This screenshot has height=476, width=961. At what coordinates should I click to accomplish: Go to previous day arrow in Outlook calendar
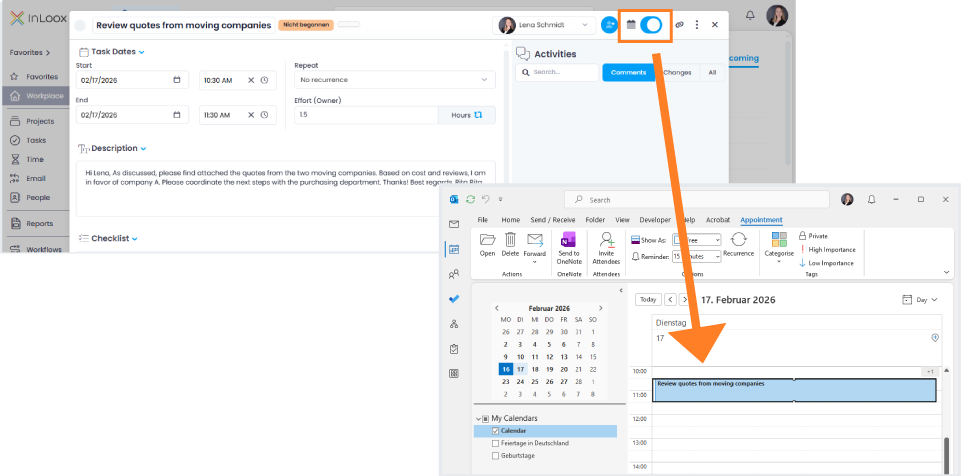pyautogui.click(x=670, y=300)
